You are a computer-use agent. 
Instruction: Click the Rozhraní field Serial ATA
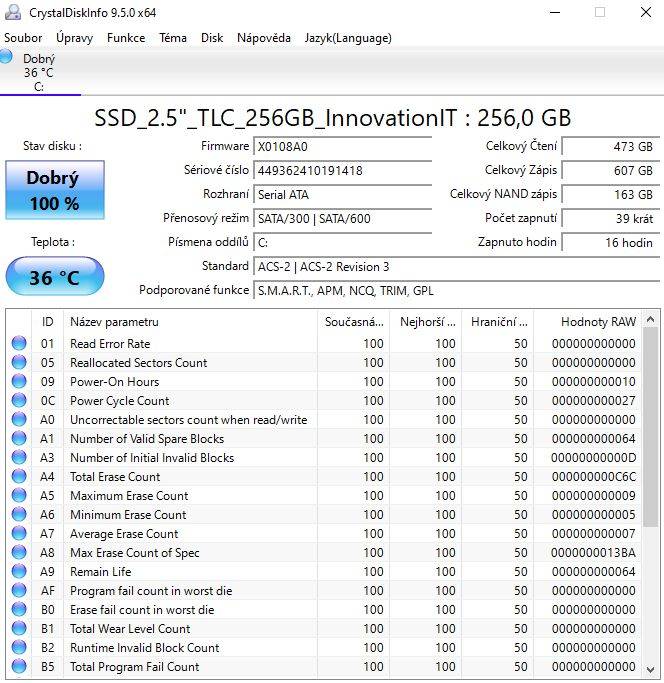tap(342, 194)
